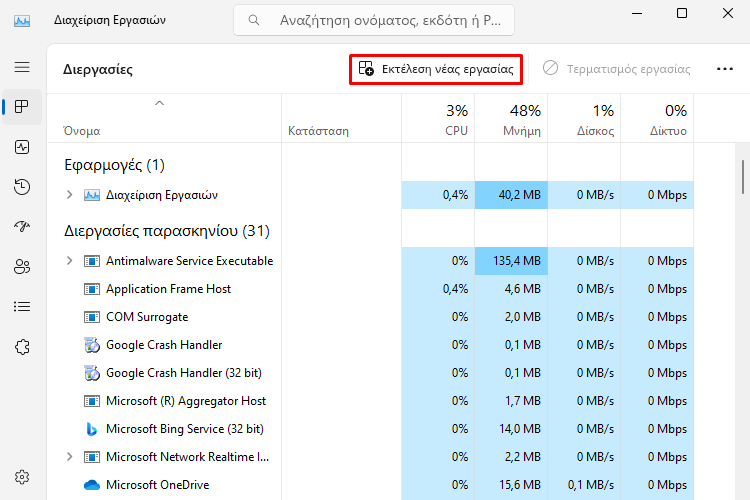Select the Microsoft OneDrive row name
Image resolution: width=750 pixels, height=500 pixels.
157,485
